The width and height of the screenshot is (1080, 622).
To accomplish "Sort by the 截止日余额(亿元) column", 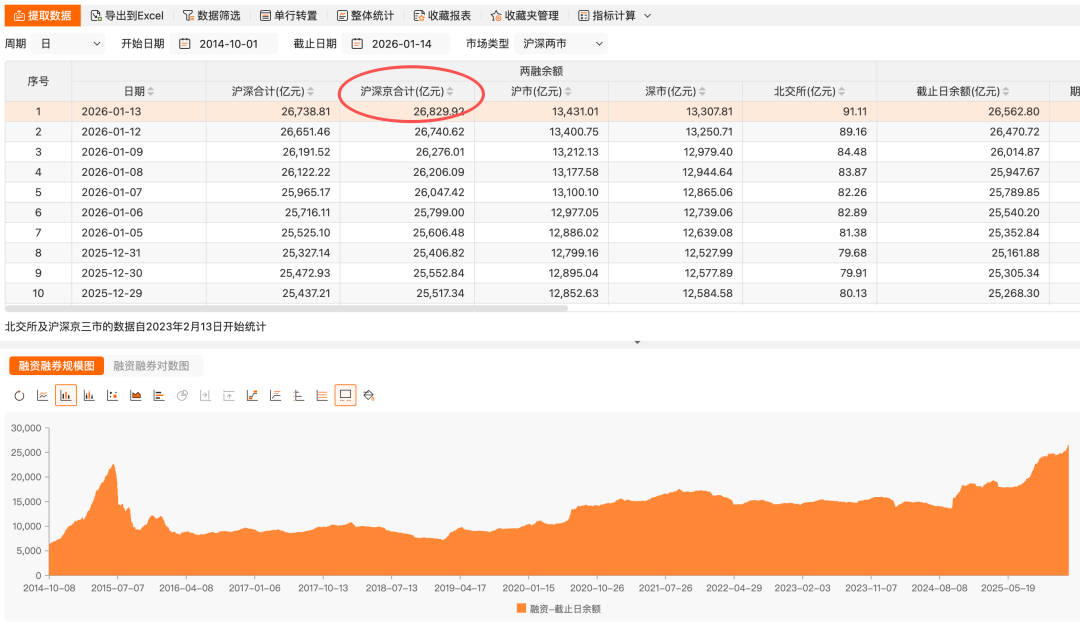I will [1006, 91].
